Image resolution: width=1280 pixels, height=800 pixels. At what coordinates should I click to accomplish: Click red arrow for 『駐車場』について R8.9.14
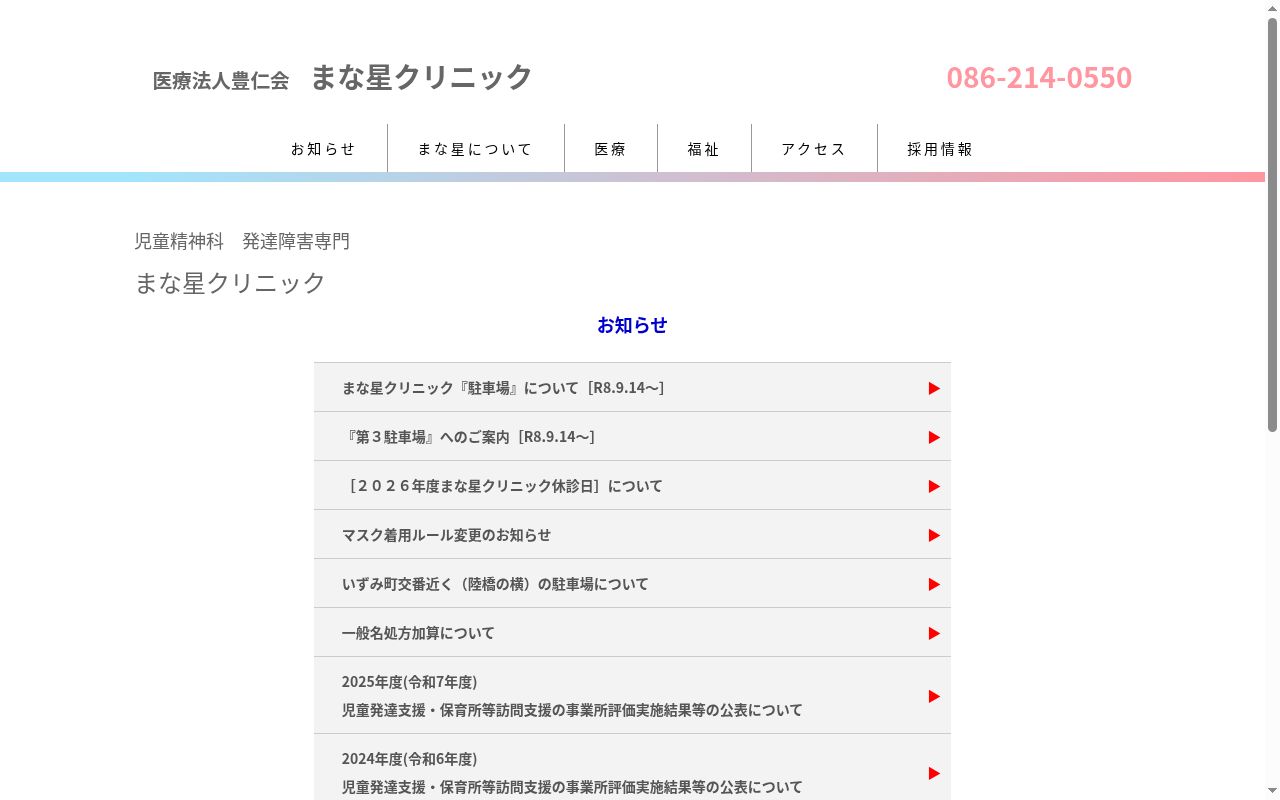934,388
